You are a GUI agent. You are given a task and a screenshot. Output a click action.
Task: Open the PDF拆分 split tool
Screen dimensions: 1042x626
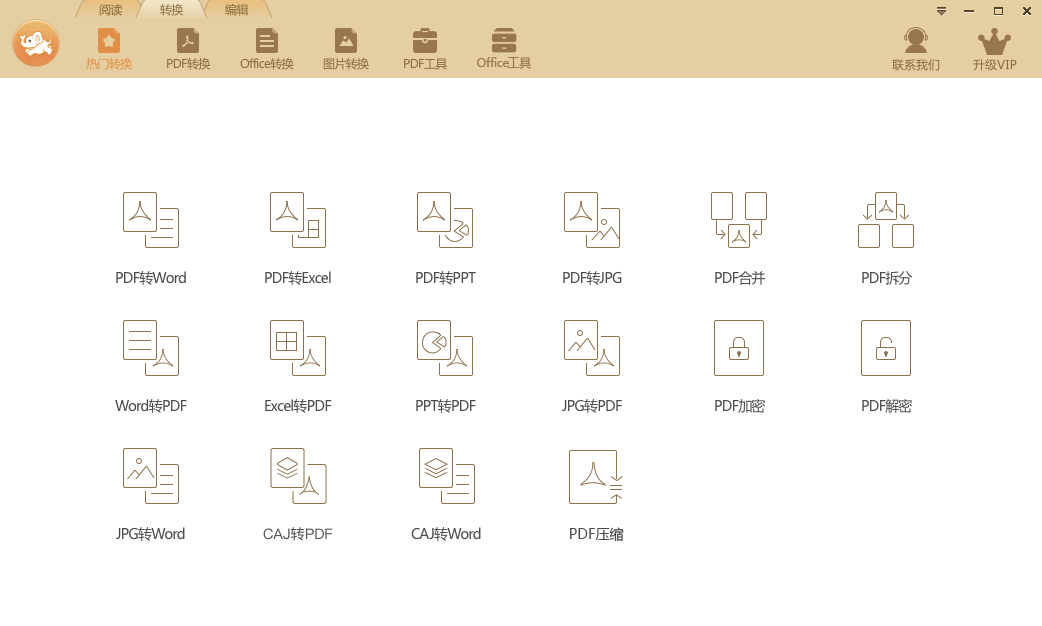click(886, 220)
